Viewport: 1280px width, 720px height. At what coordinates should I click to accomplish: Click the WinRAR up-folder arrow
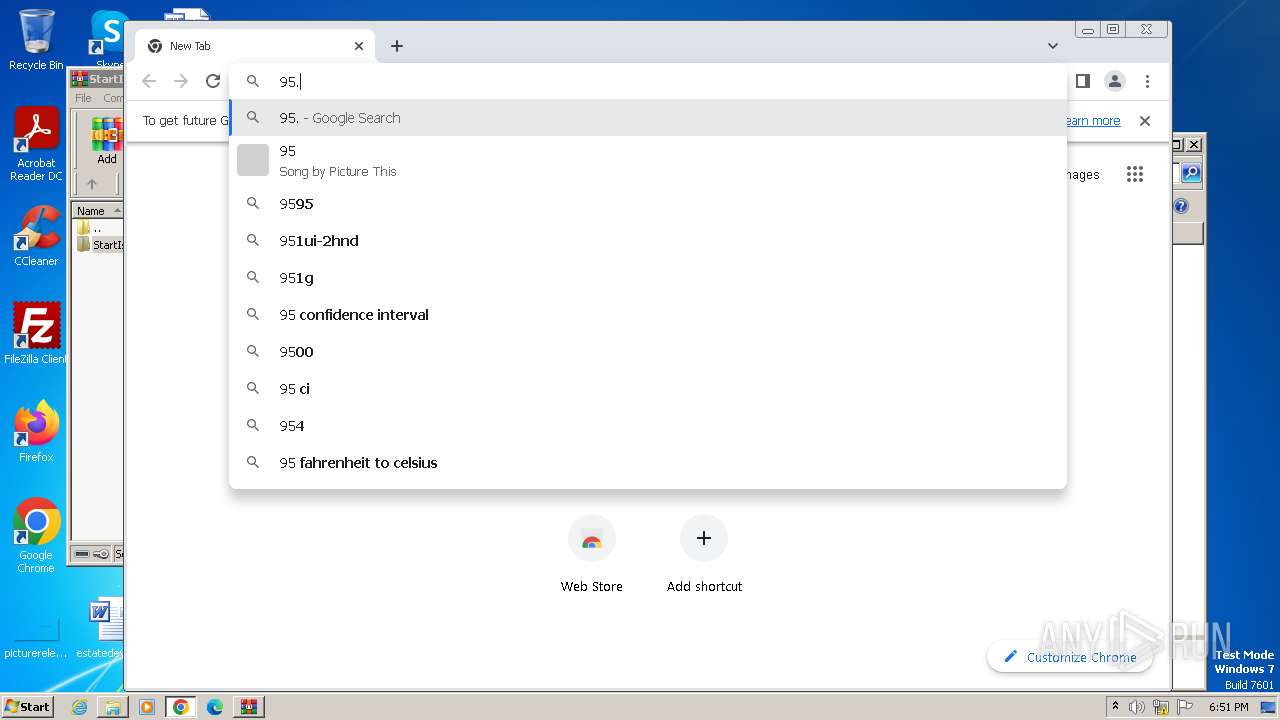tap(92, 184)
